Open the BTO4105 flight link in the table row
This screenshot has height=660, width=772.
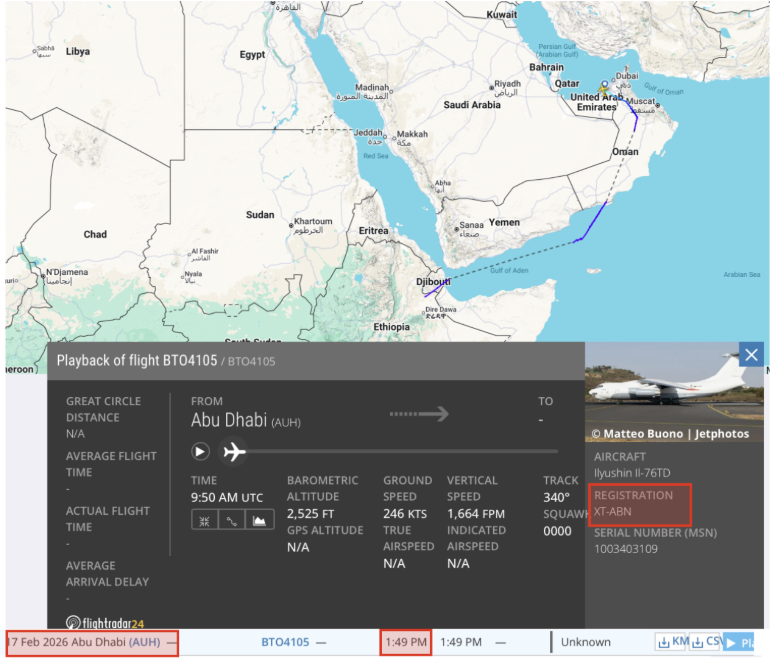285,642
